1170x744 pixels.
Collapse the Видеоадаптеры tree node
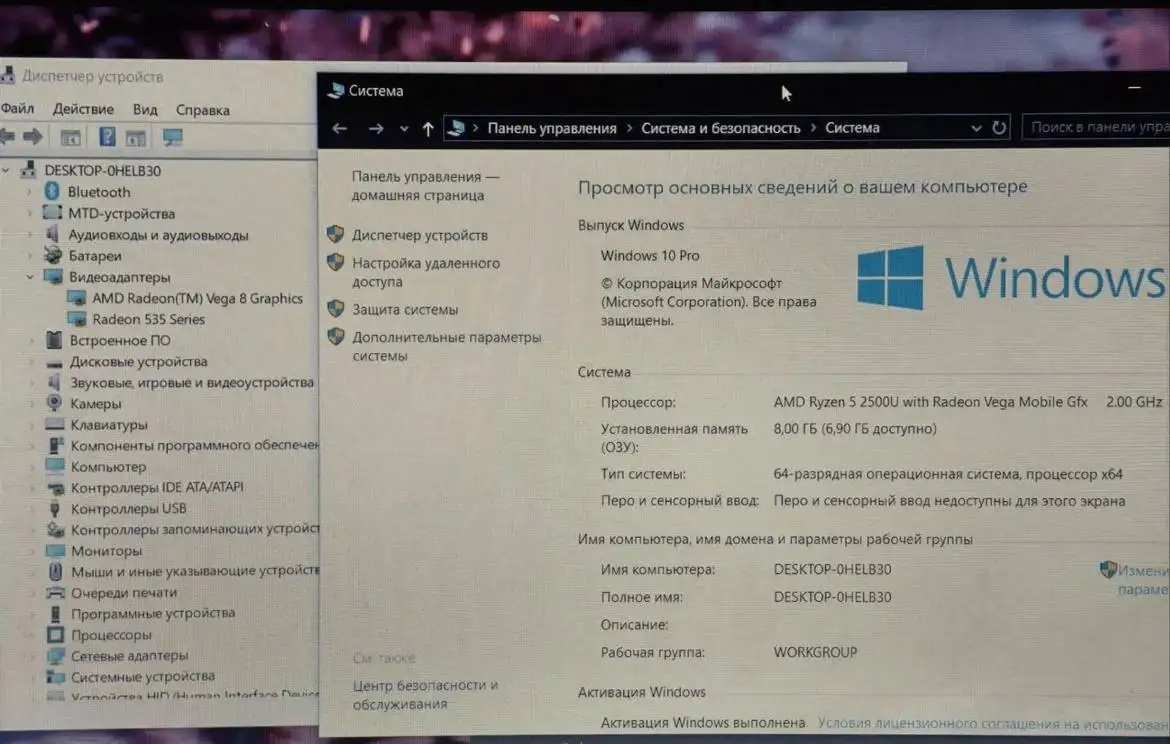tap(30, 277)
